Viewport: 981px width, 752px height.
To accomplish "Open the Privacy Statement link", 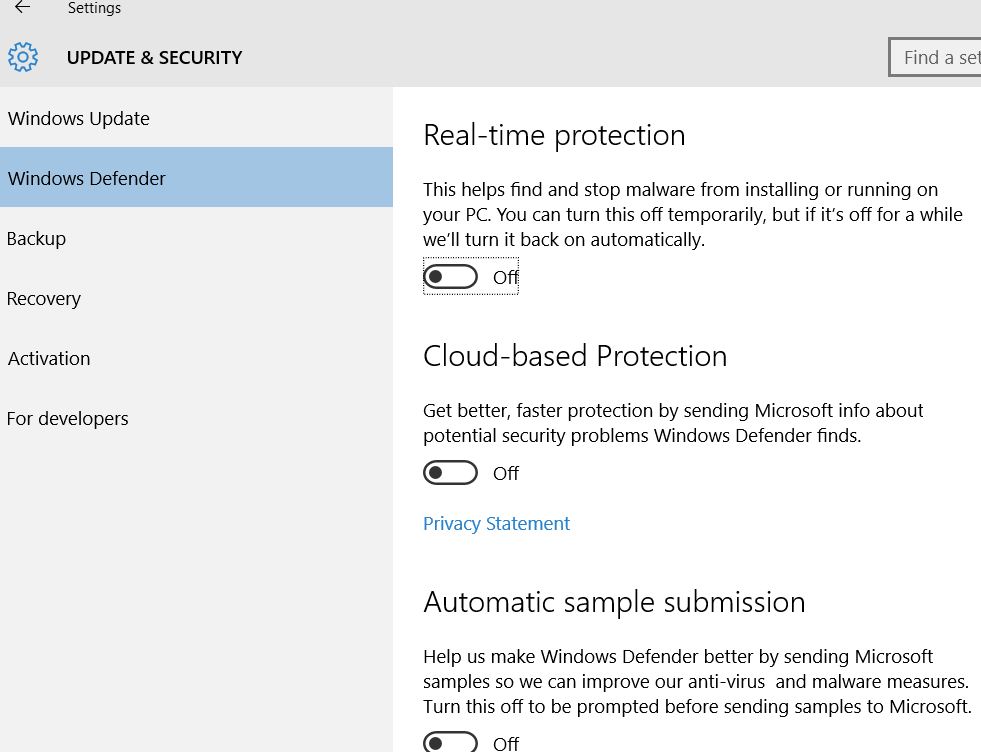I will [x=496, y=523].
